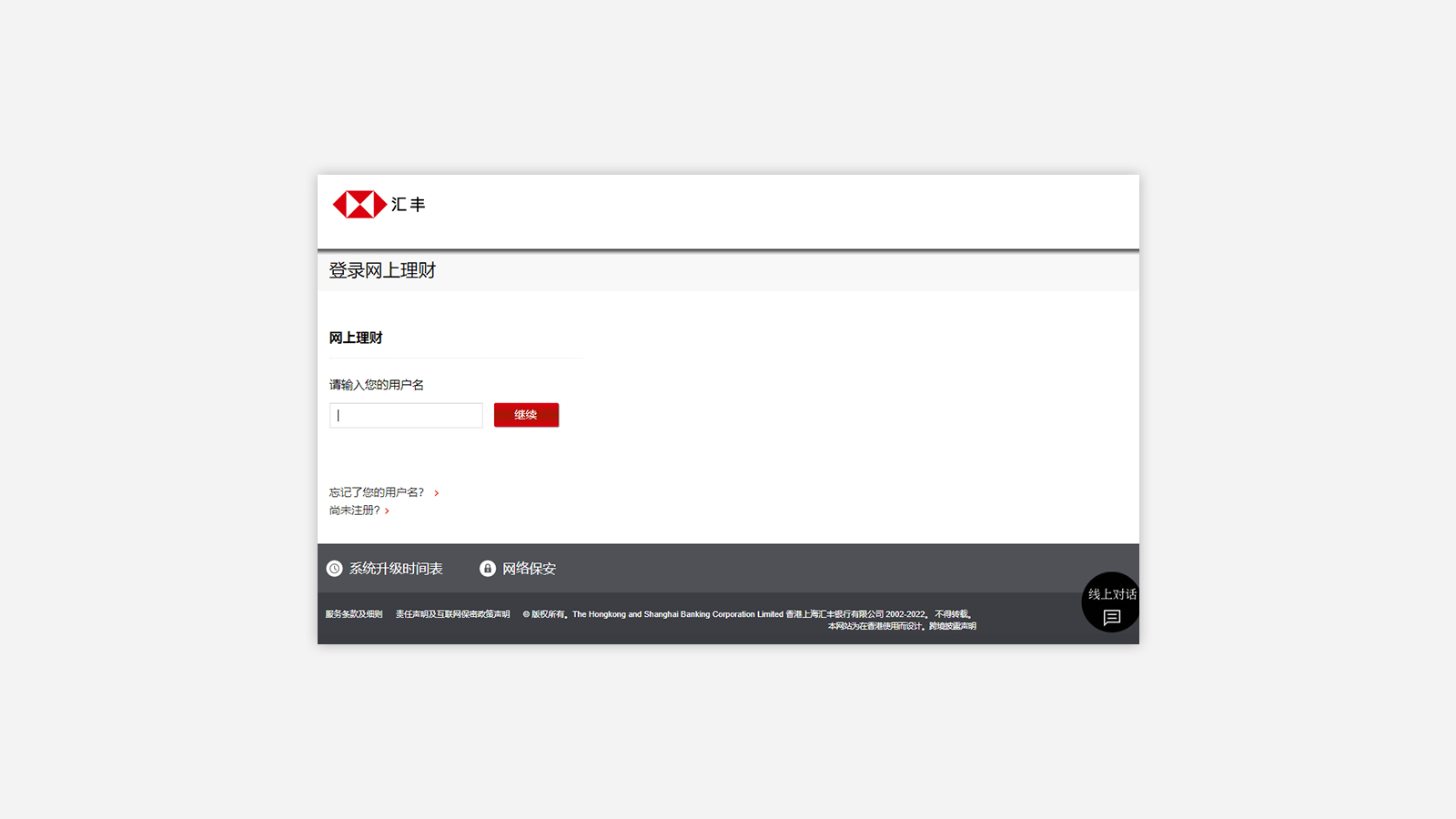
Task: Click the red 继续 button
Action: point(526,415)
